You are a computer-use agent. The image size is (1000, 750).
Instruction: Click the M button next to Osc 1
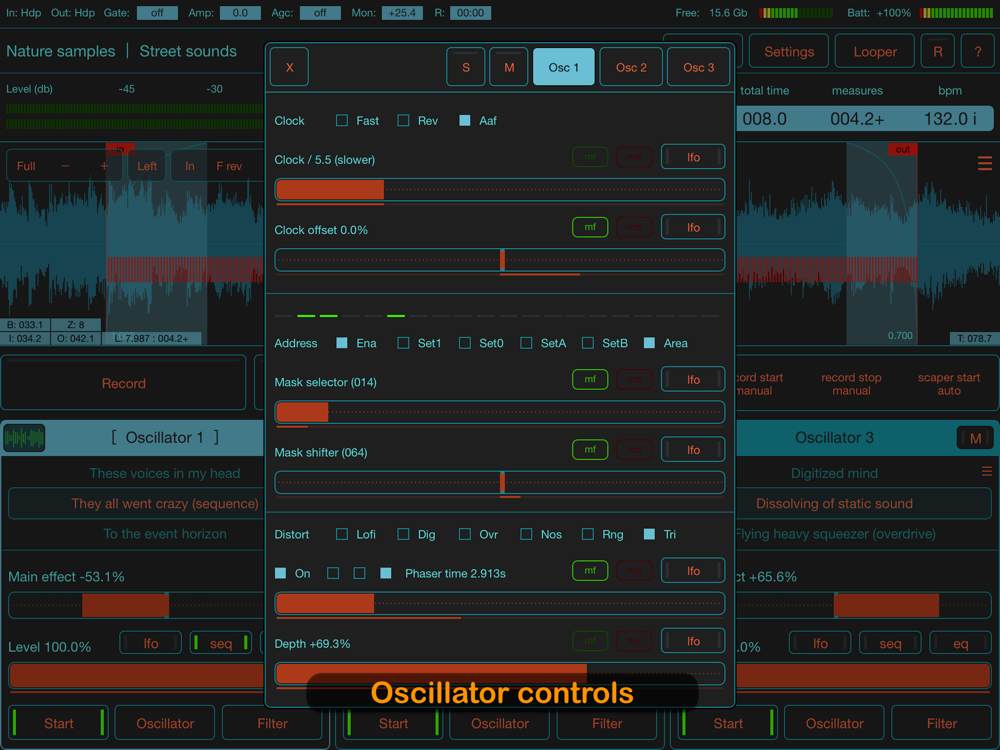509,68
